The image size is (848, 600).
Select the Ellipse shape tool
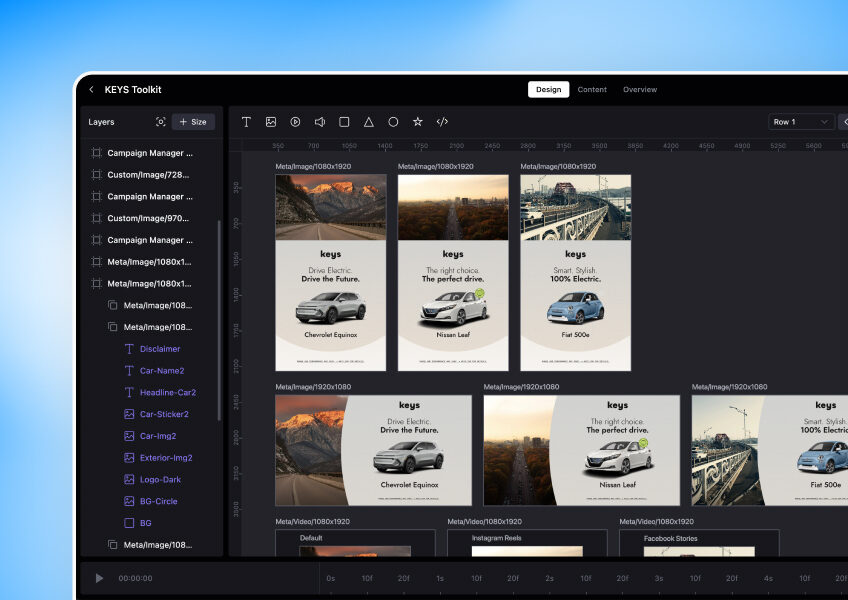[393, 122]
